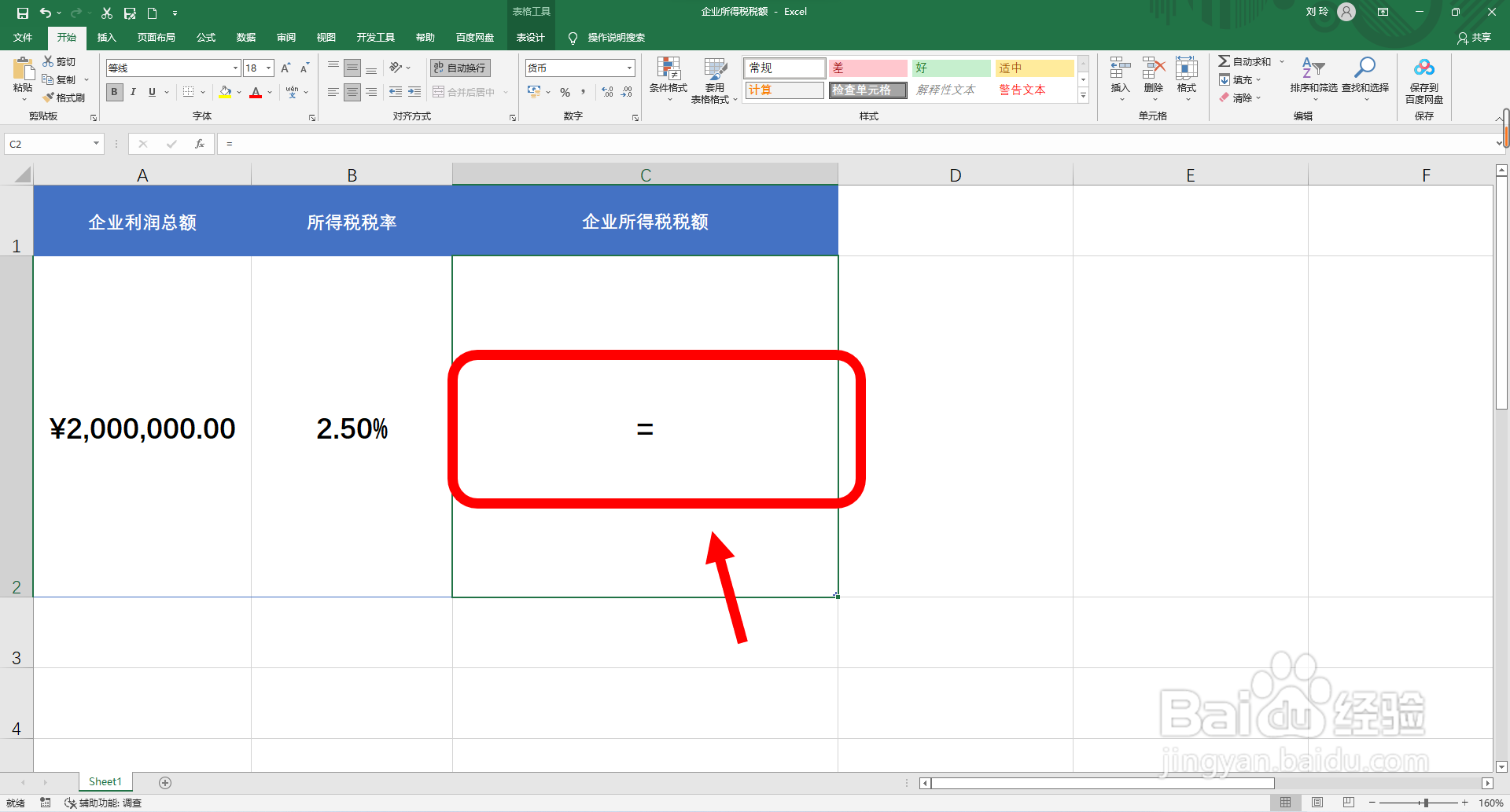Switch to the 数据 Data tab

click(x=246, y=38)
